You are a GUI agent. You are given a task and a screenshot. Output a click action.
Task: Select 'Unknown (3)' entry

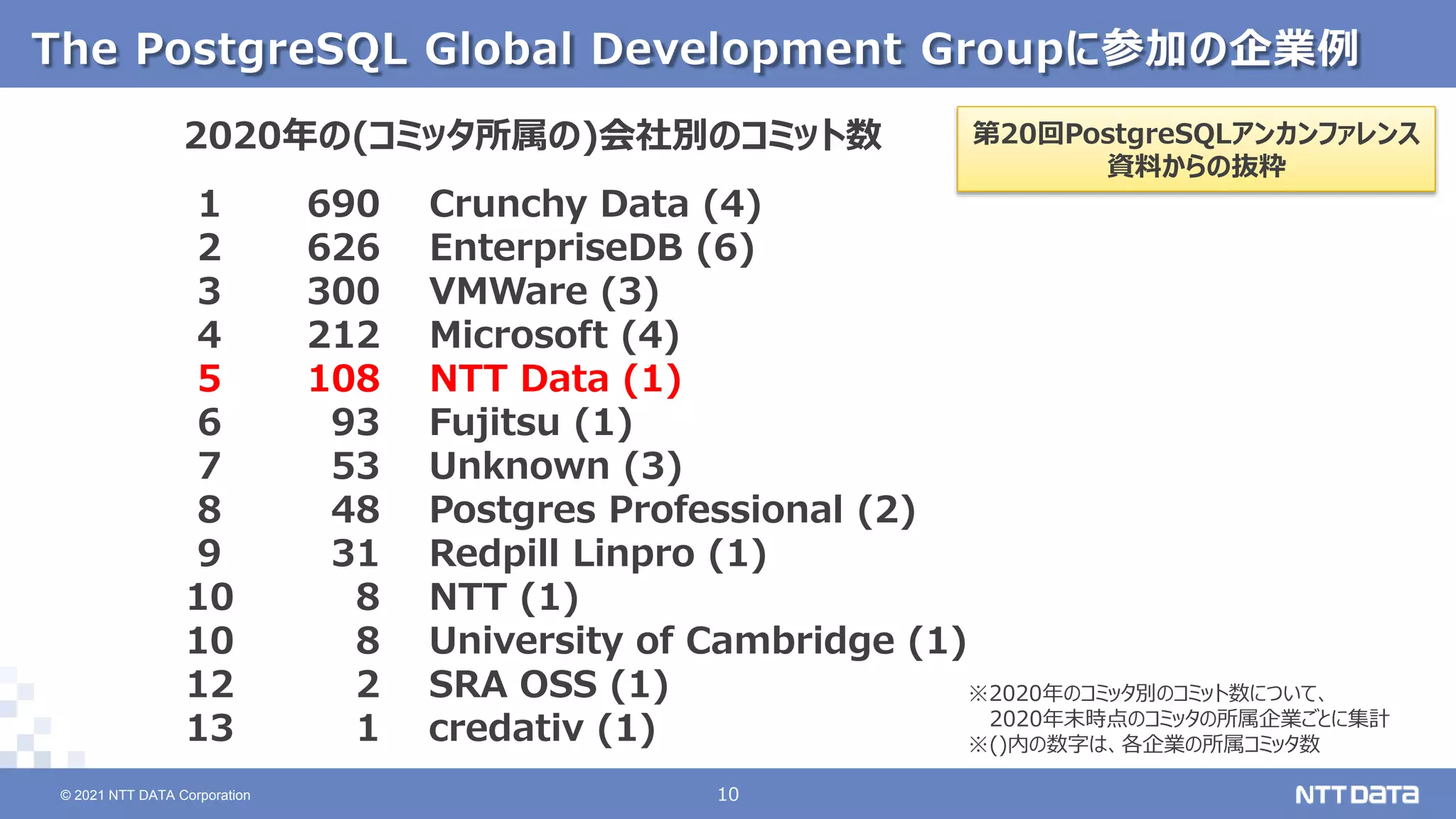555,466
